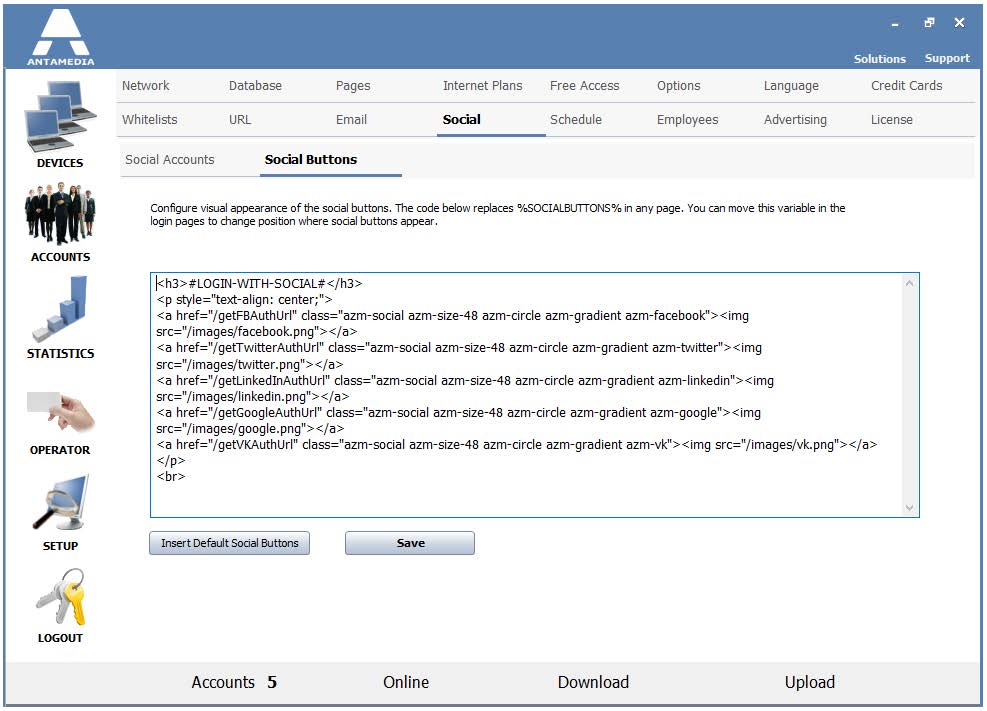Select the Internet Plans tab
987x711 pixels.
[x=482, y=86]
